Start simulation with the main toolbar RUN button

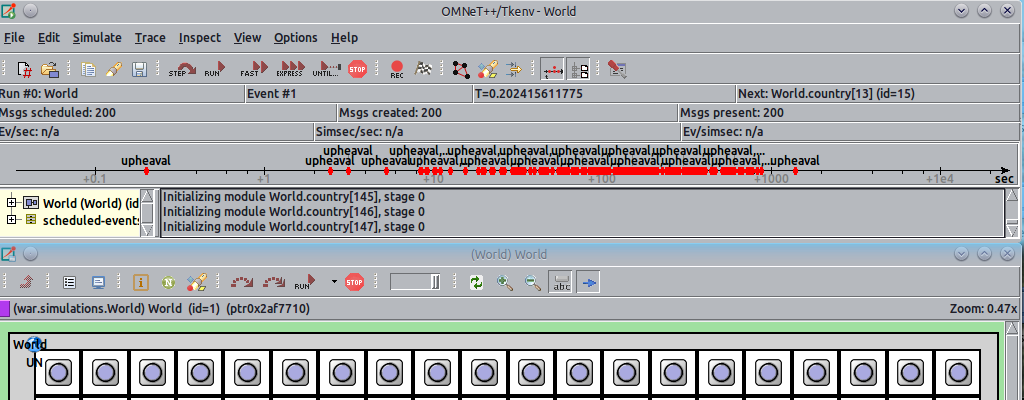(213, 70)
